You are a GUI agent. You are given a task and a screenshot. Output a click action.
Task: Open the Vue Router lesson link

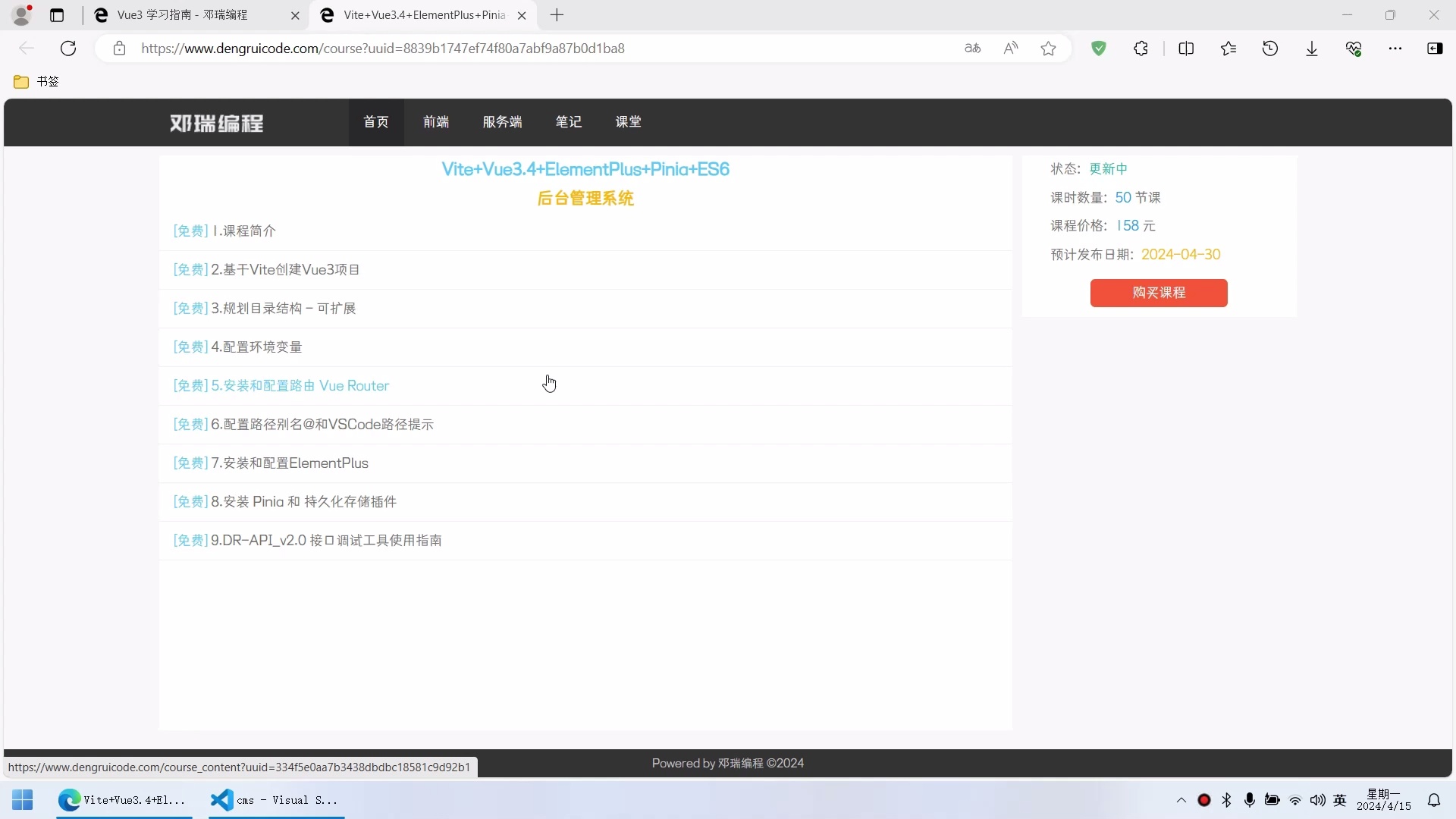[279, 385]
